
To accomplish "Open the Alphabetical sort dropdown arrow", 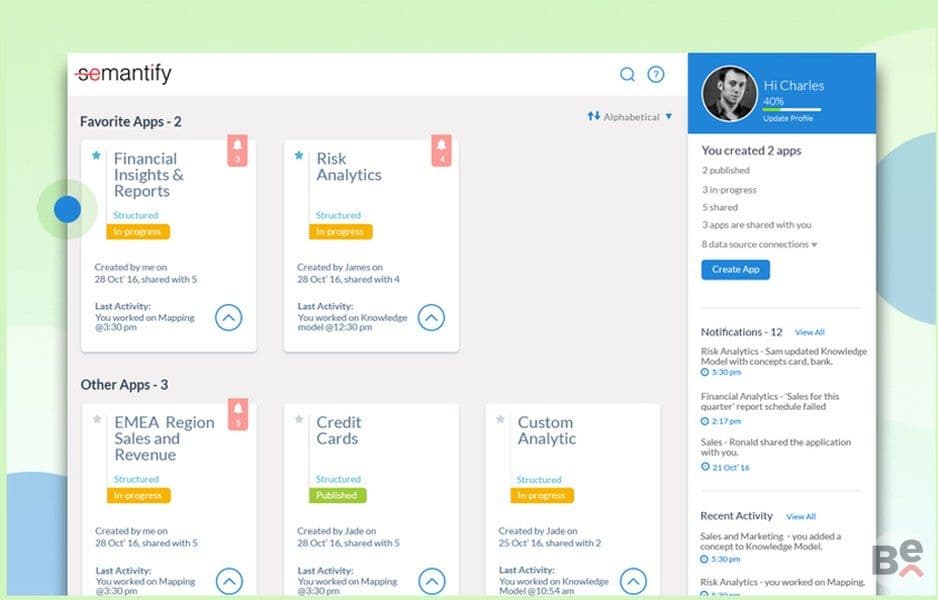I will coord(669,116).
